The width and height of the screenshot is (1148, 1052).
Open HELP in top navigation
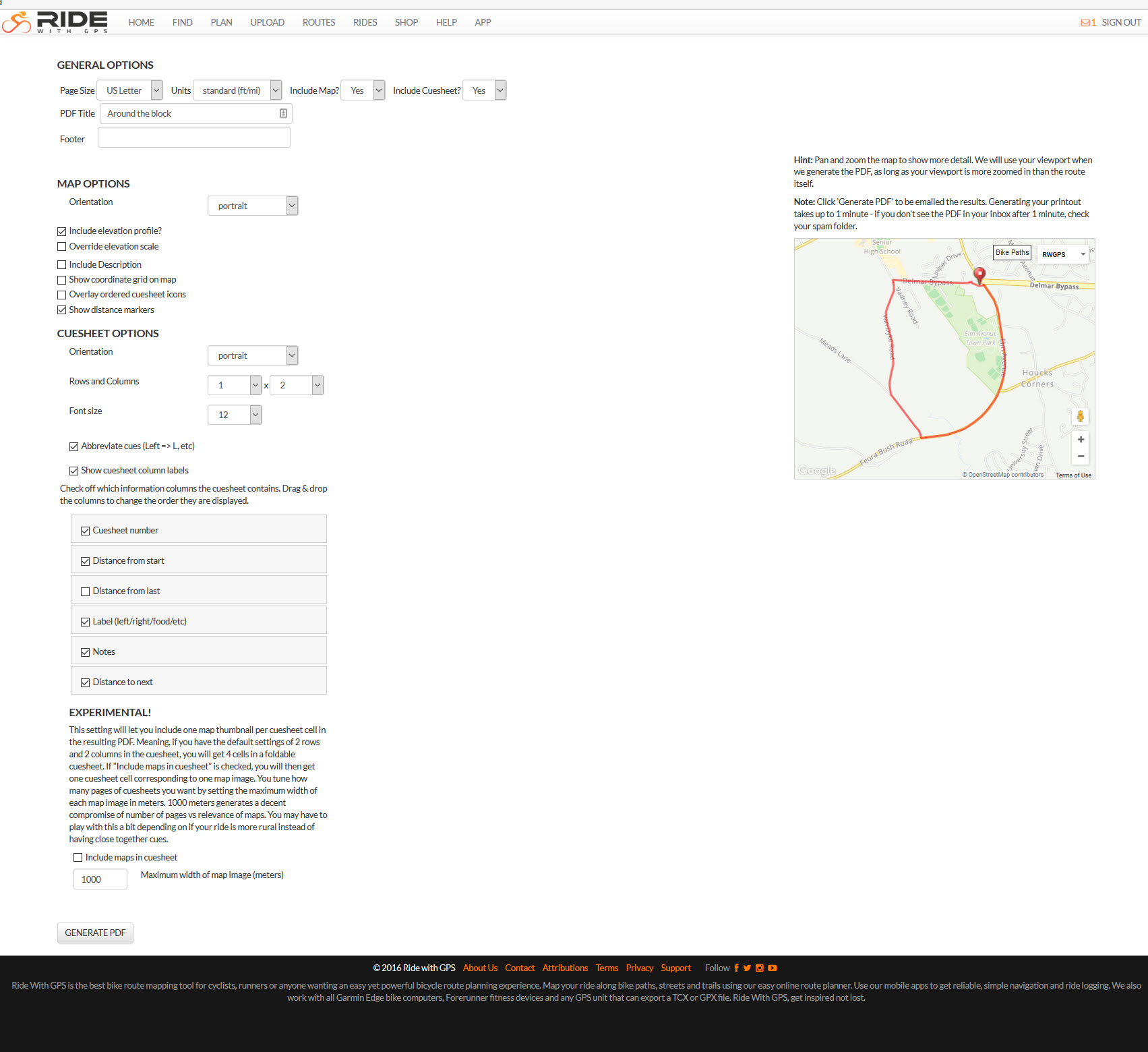point(446,22)
